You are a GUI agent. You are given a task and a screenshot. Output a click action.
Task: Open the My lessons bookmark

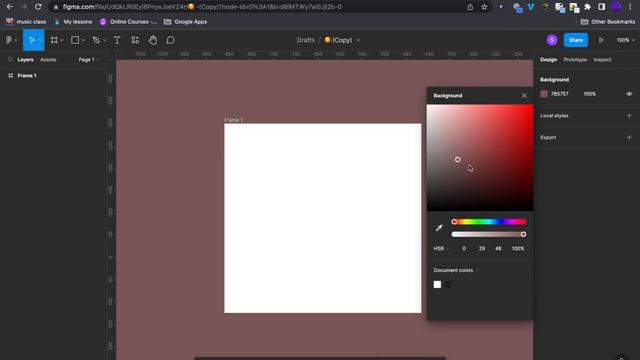[73, 22]
